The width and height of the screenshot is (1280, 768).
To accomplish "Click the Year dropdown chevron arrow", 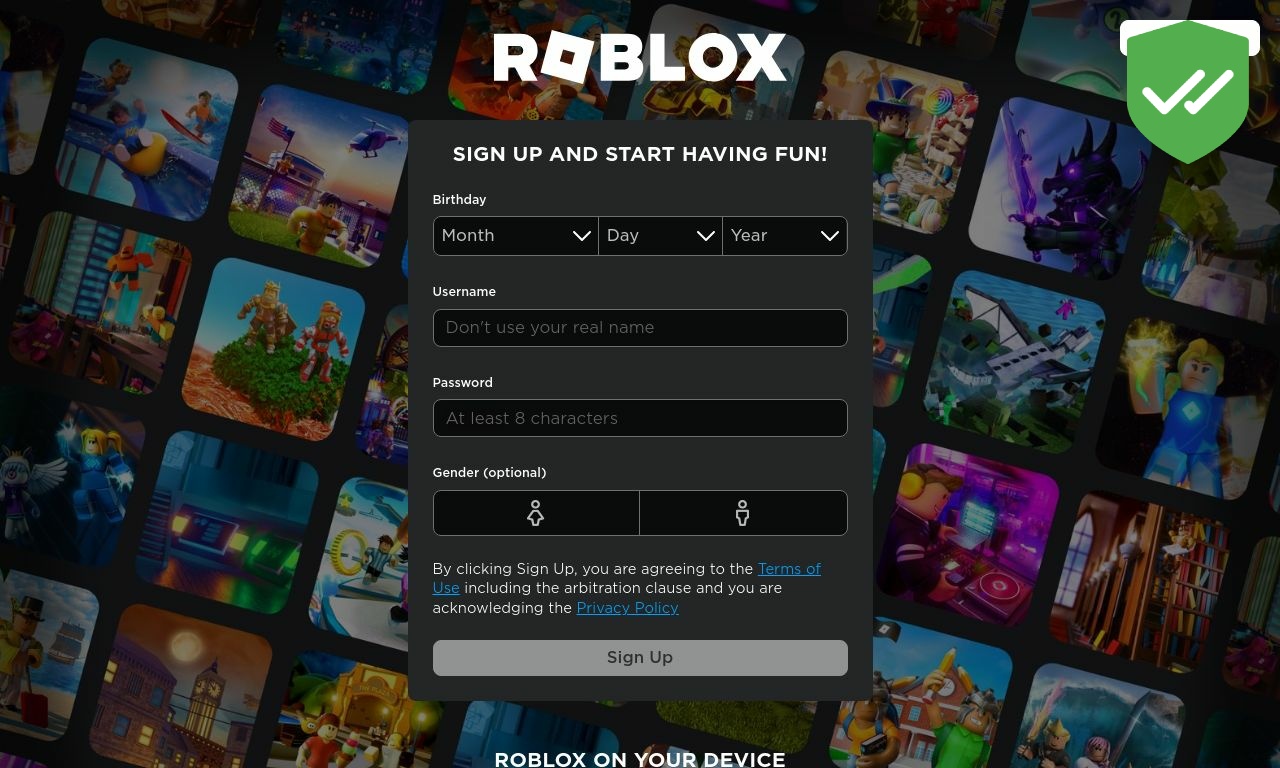I will [830, 236].
